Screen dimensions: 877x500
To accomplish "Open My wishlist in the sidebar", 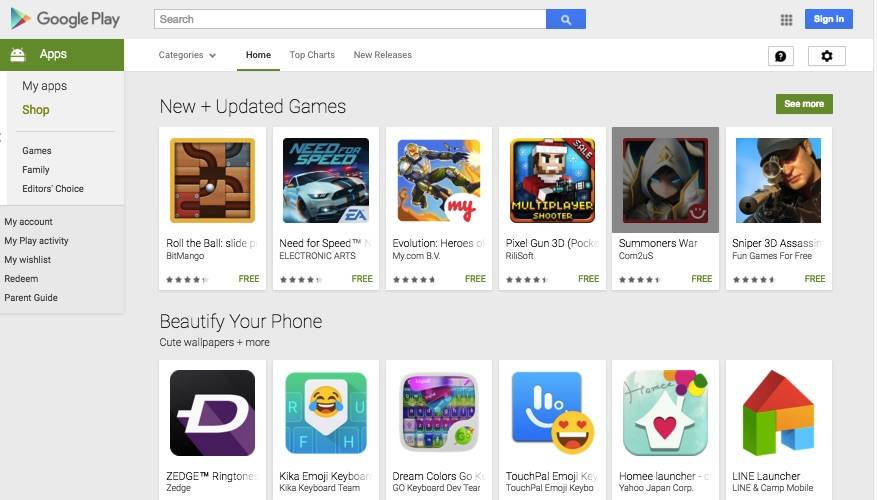I will pyautogui.click(x=27, y=260).
